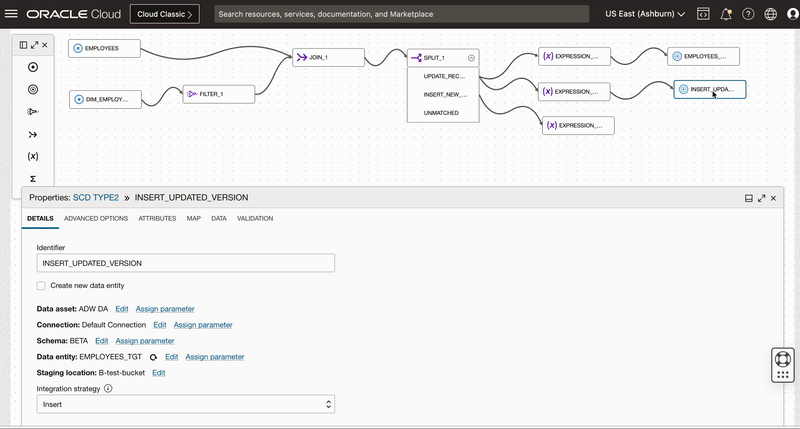Viewport: 800px width, 429px height.
Task: Open the Cloud Shell developer tools icon
Action: 703,14
